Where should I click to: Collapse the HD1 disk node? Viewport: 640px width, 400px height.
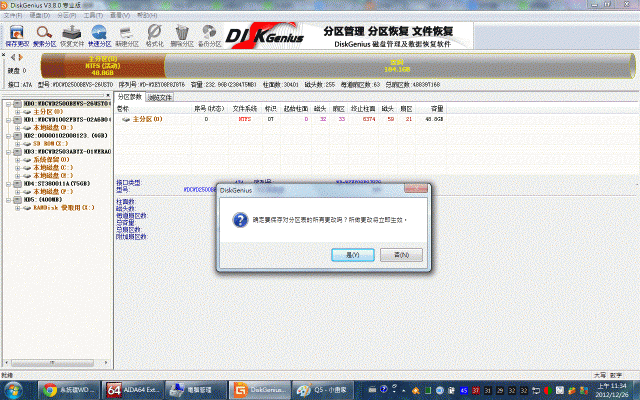click(x=8, y=120)
